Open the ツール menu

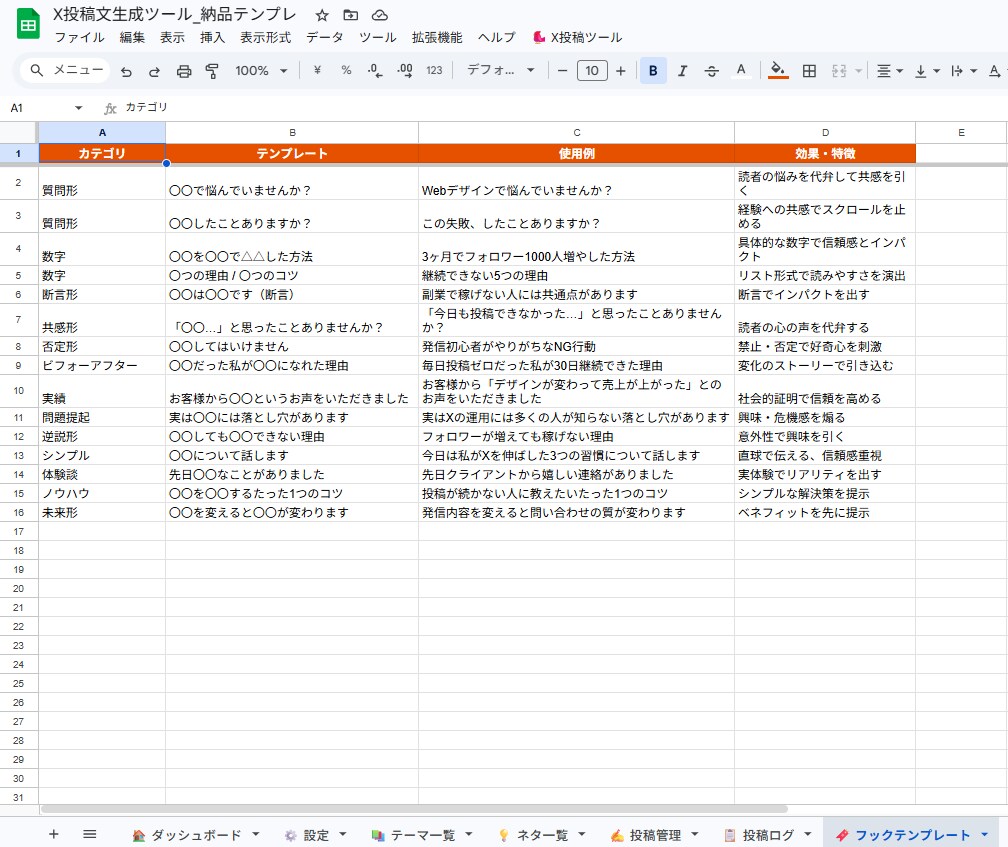377,37
